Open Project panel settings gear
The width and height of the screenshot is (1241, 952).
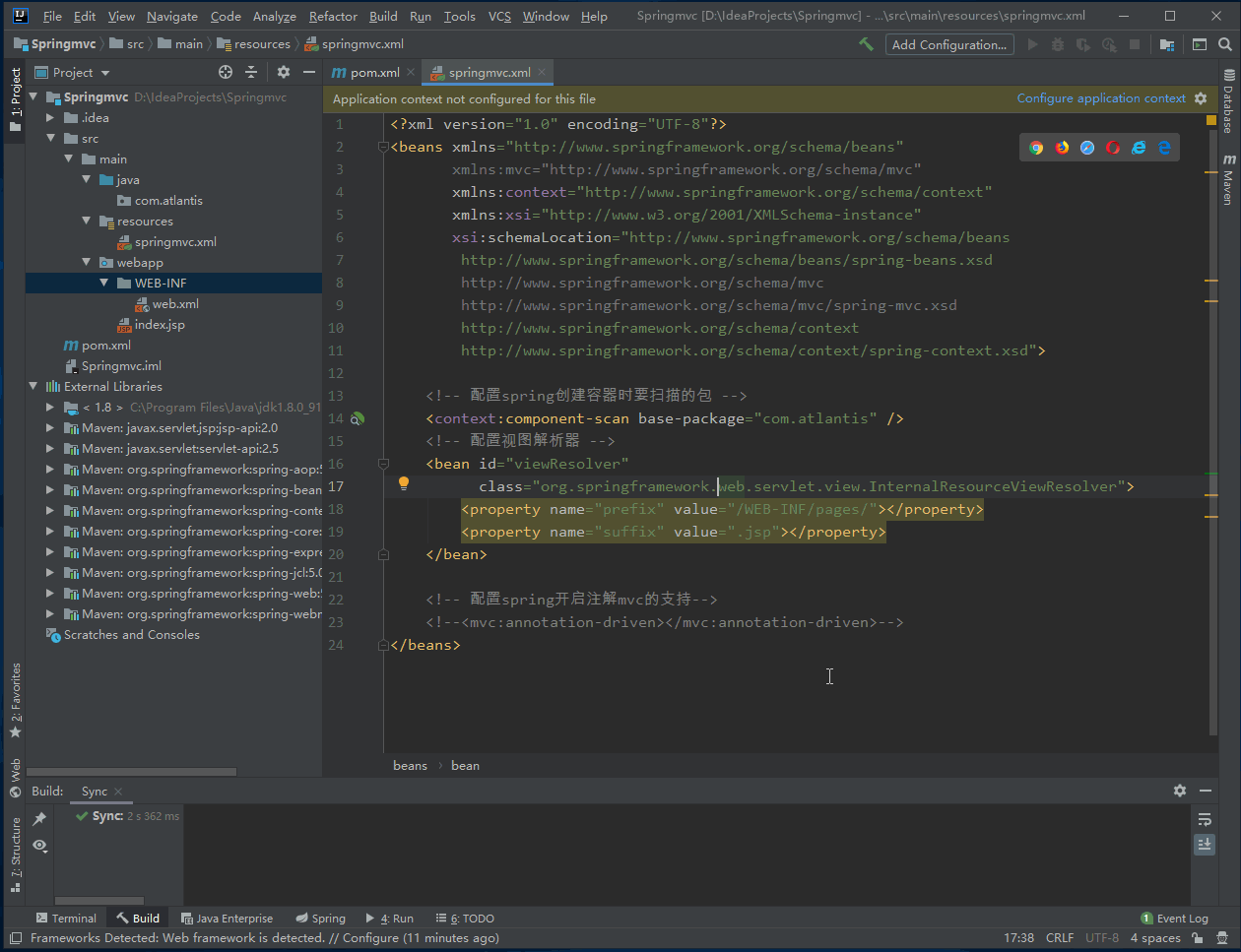click(284, 72)
